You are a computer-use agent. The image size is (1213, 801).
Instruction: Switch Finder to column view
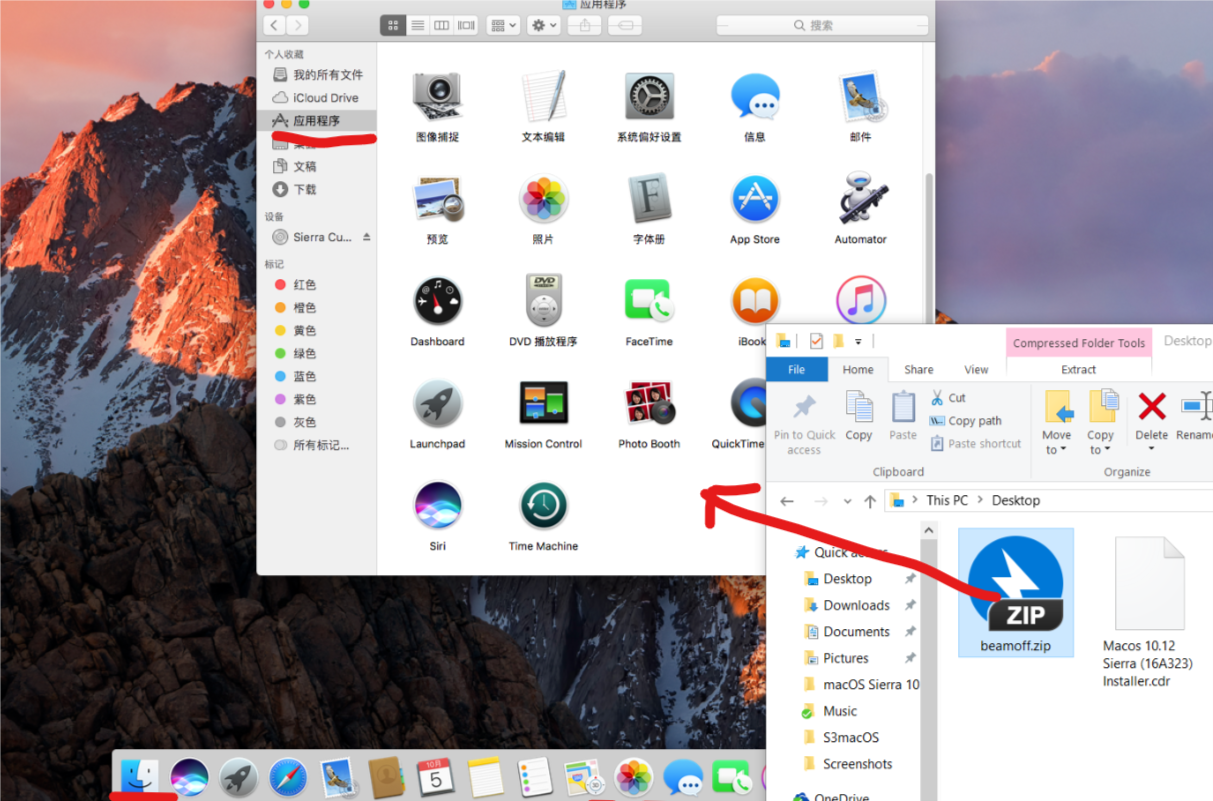(x=441, y=25)
